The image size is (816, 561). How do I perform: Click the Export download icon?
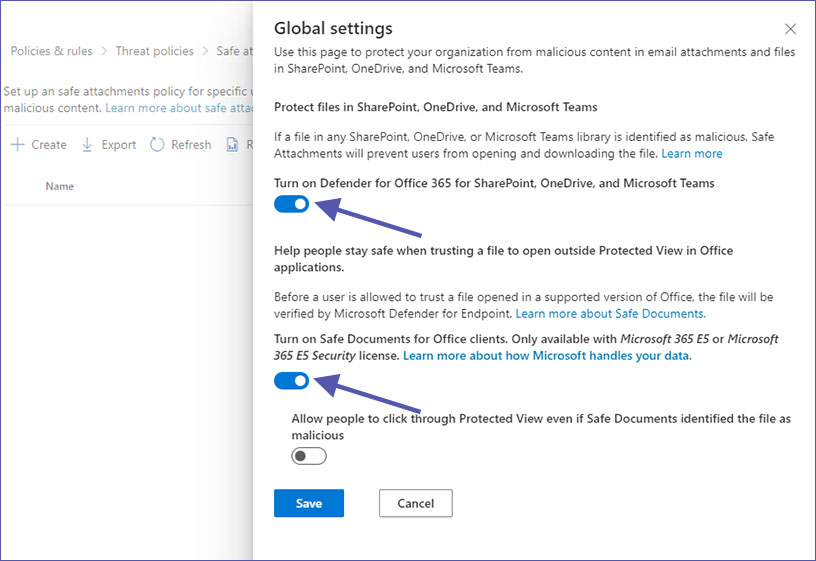coord(87,145)
